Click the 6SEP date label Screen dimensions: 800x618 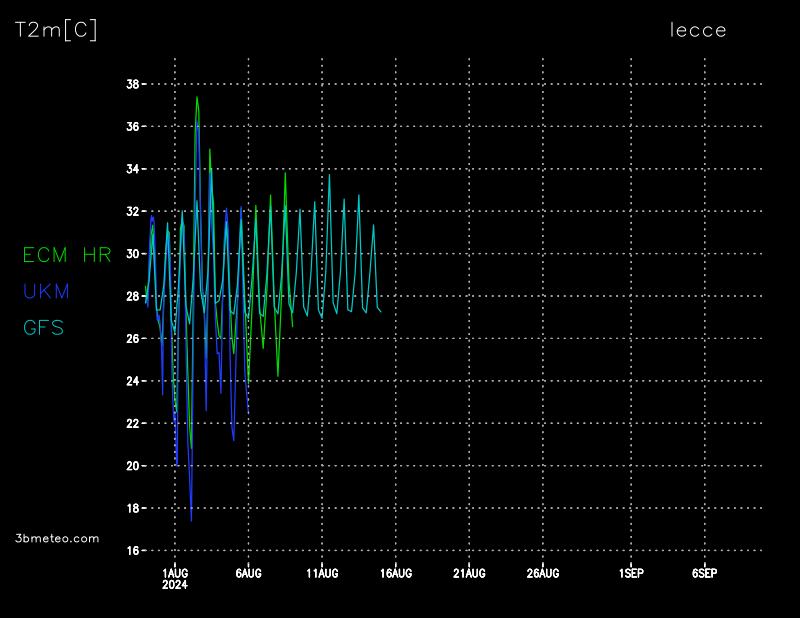click(704, 573)
